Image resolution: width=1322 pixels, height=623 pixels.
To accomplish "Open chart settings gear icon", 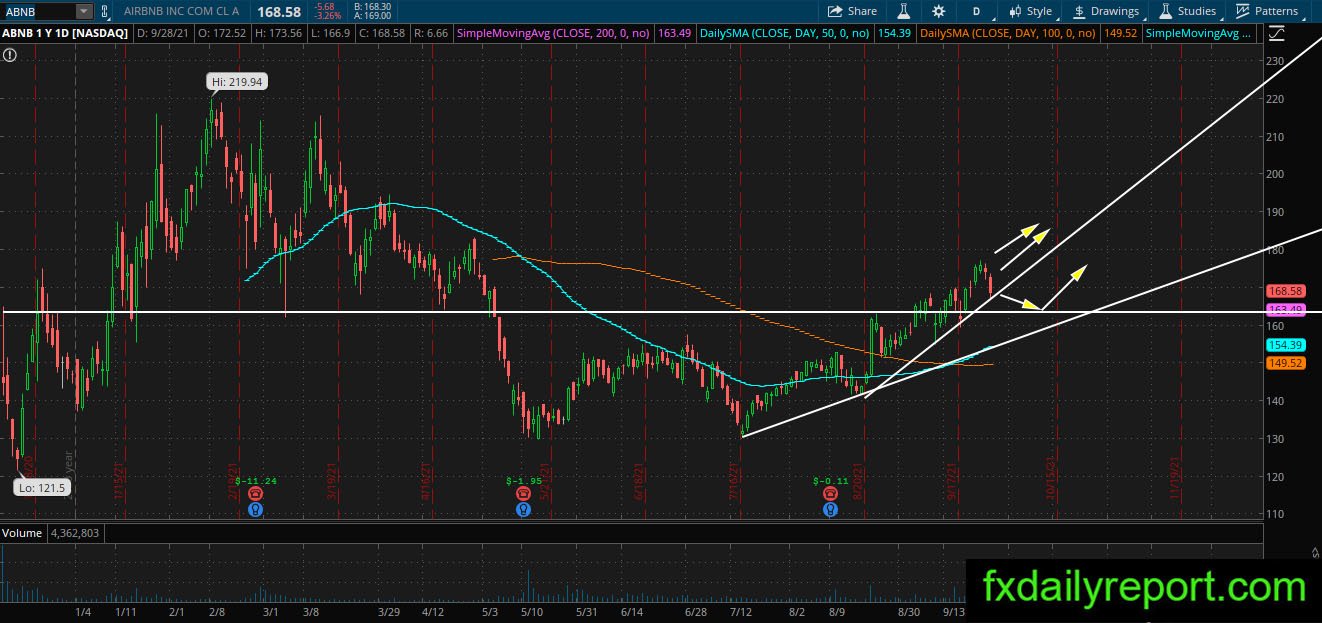I will (938, 11).
